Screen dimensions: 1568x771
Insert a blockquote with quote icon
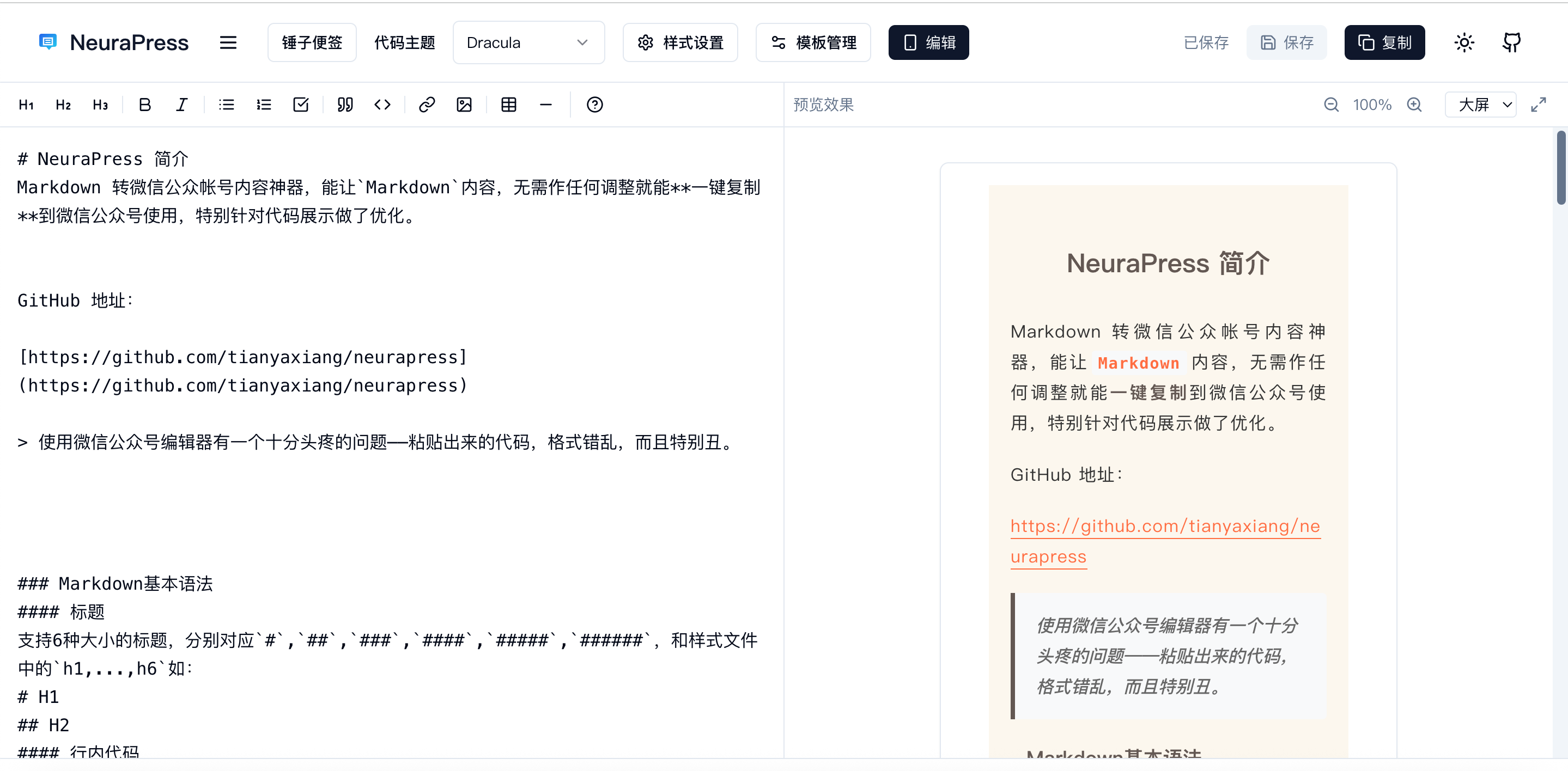[x=345, y=105]
